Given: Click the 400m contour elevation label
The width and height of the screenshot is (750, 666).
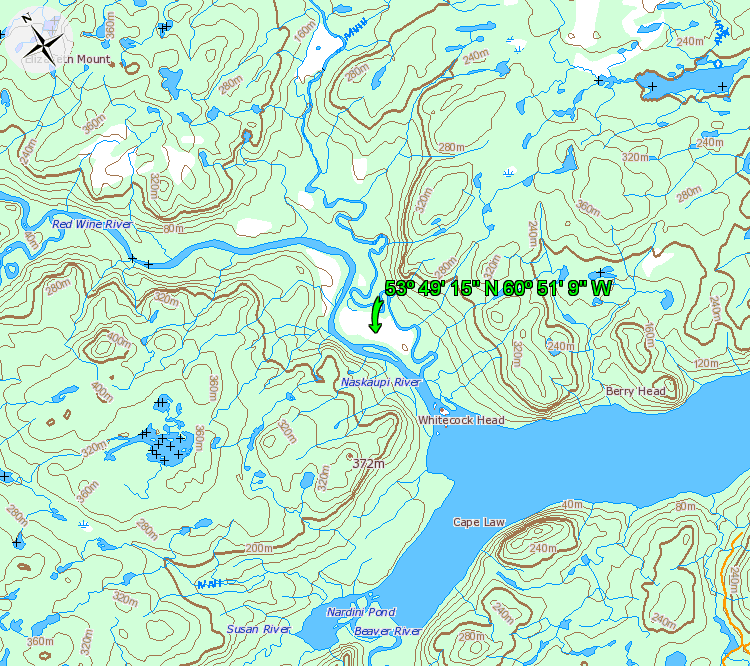Looking at the screenshot, I should click(x=118, y=340).
